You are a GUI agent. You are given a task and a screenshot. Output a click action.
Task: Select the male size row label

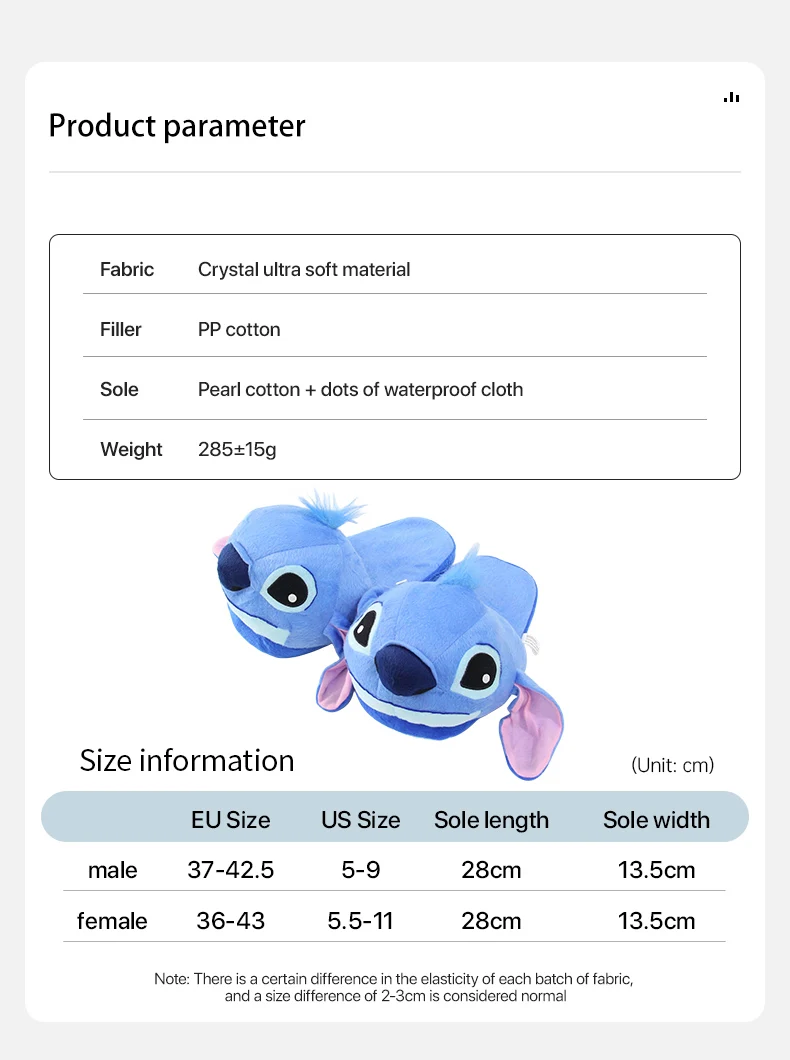coord(112,870)
